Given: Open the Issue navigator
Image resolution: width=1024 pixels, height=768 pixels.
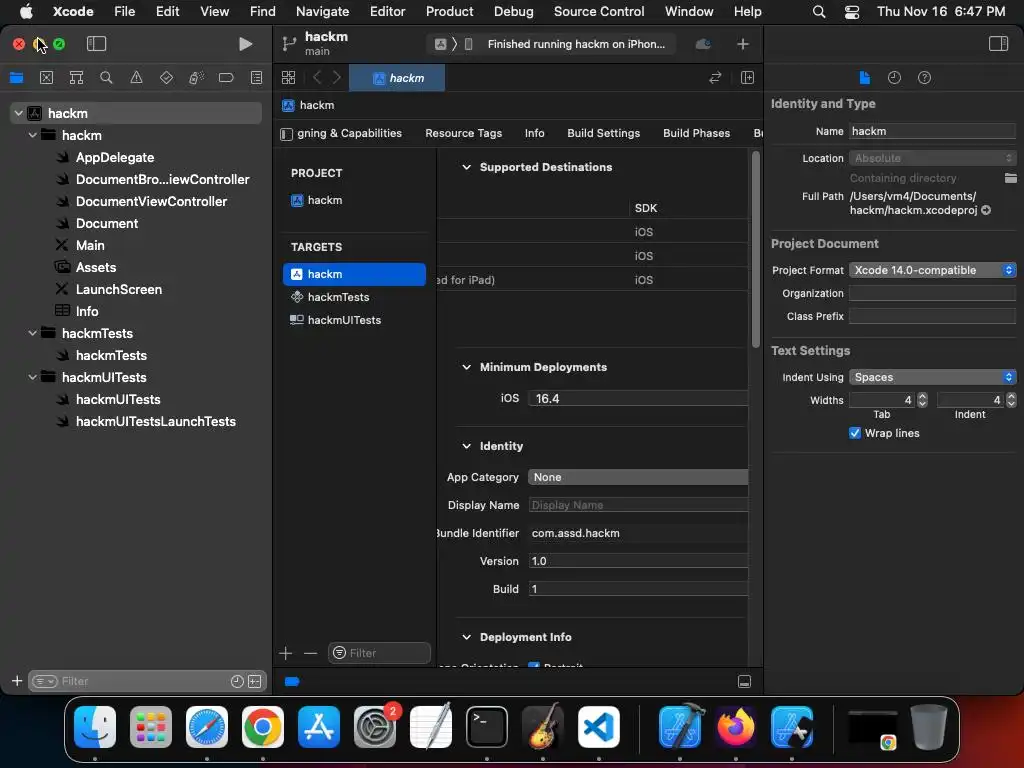Looking at the screenshot, I should 136,78.
